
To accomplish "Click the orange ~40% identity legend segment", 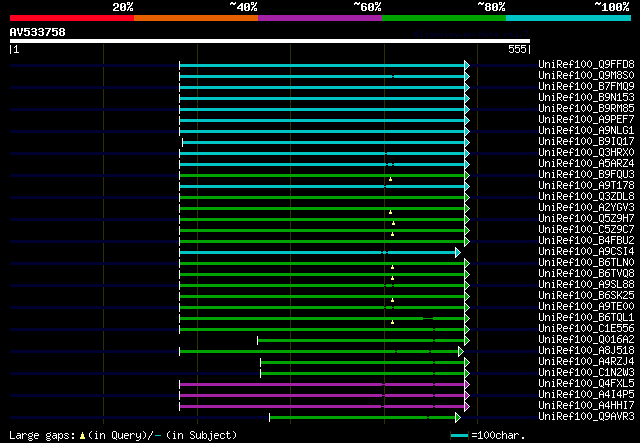I will [x=196, y=18].
